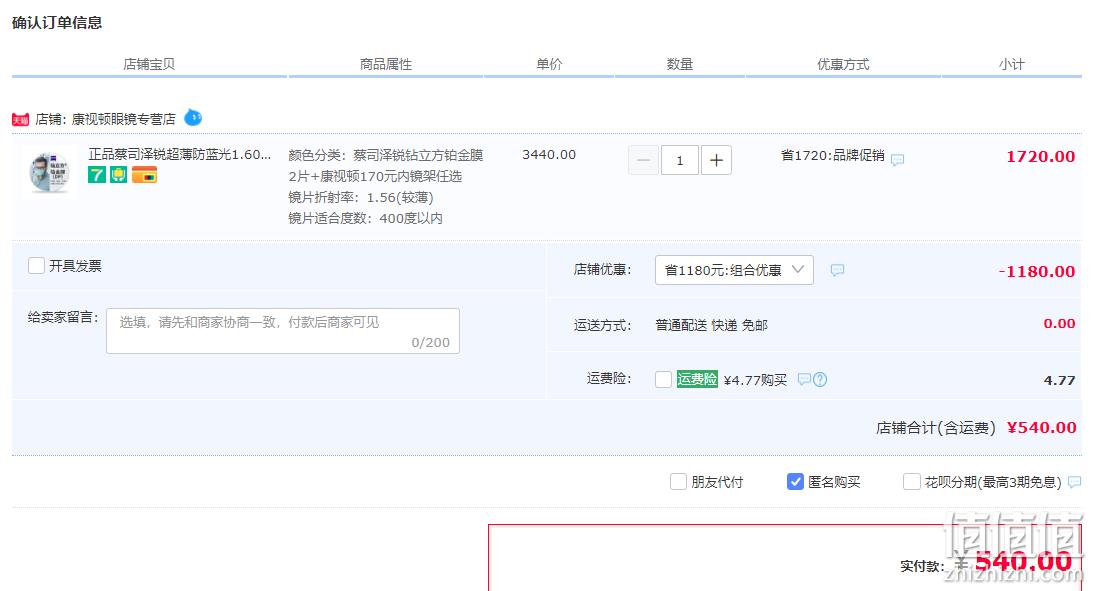Screen dimensions: 1093x591
Task: Click the info bubble beside 花呗分期
Action: coord(1075,482)
